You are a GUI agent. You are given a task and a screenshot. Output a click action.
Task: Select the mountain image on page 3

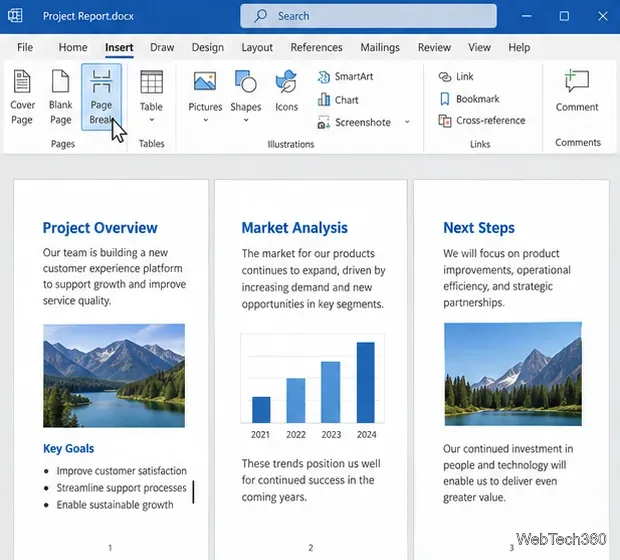513,374
